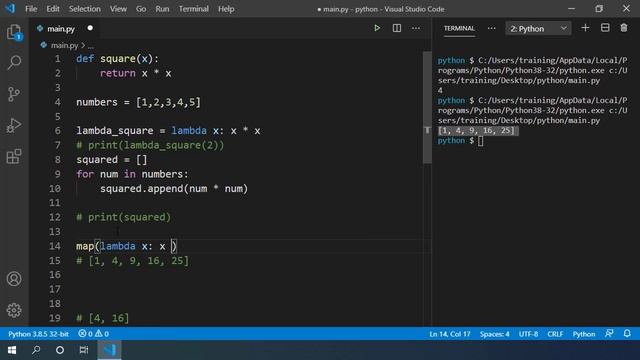Open the Windows Start menu

[x=12, y=350]
